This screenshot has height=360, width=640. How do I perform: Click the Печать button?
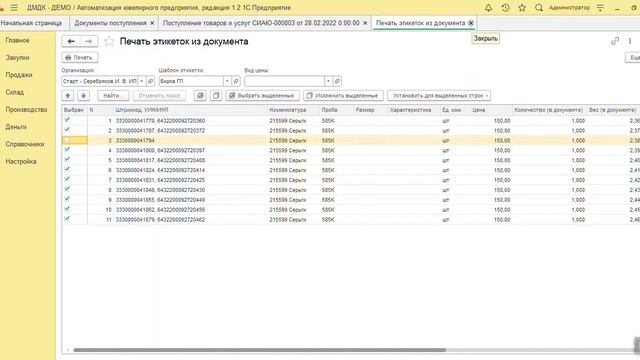pyautogui.click(x=80, y=58)
